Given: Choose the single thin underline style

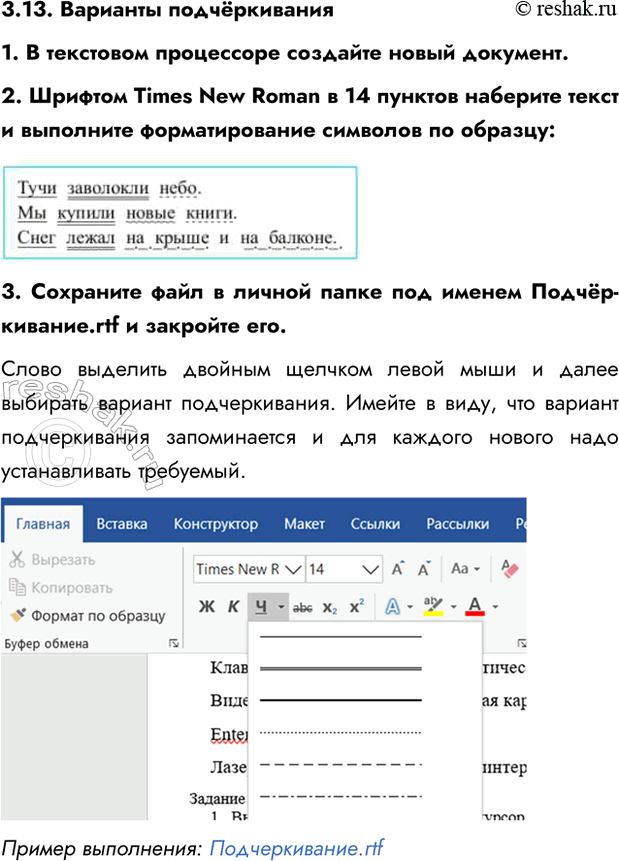Looking at the screenshot, I should point(341,636).
